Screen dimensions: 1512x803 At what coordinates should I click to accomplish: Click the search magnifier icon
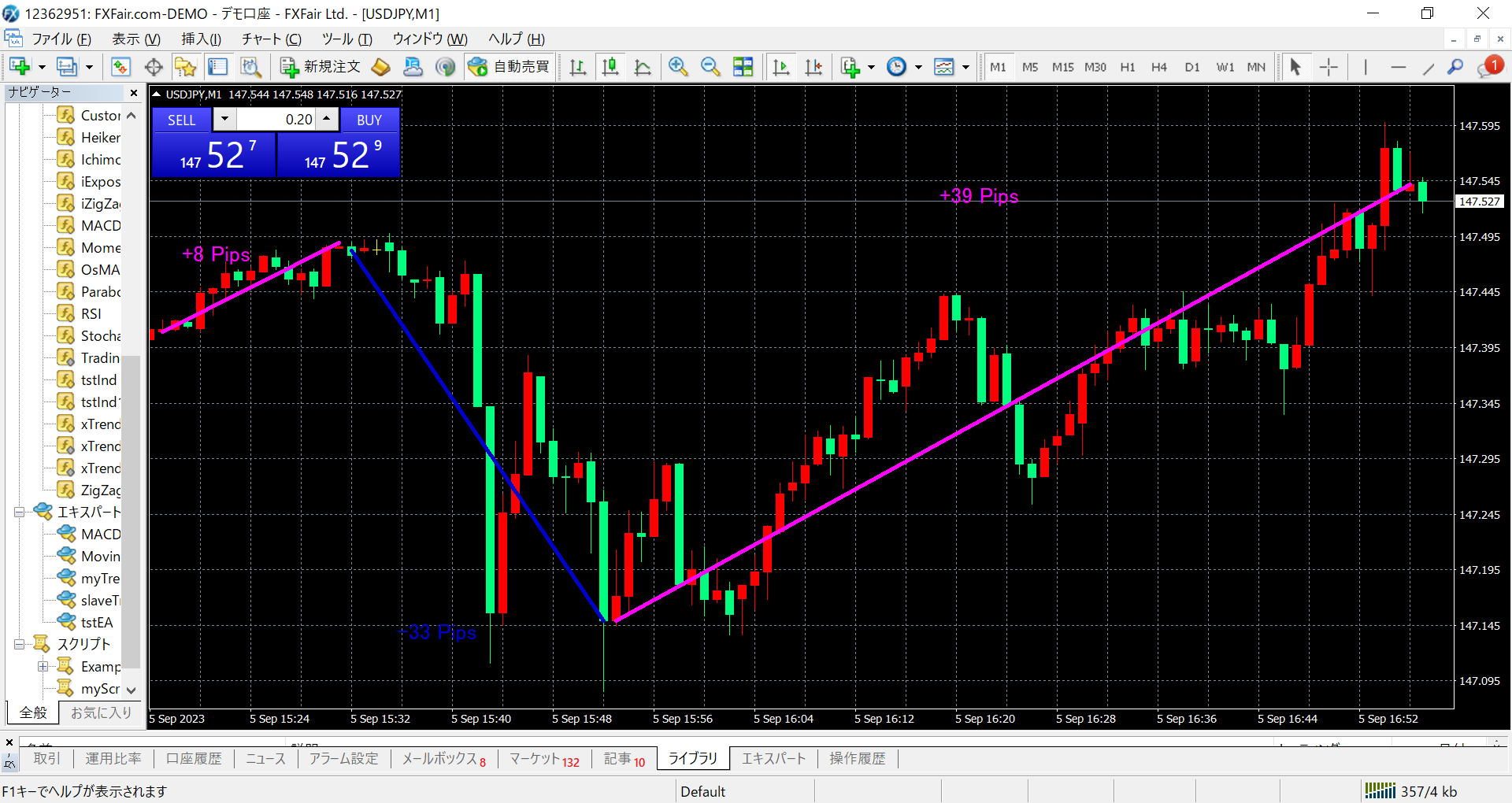(1455, 67)
